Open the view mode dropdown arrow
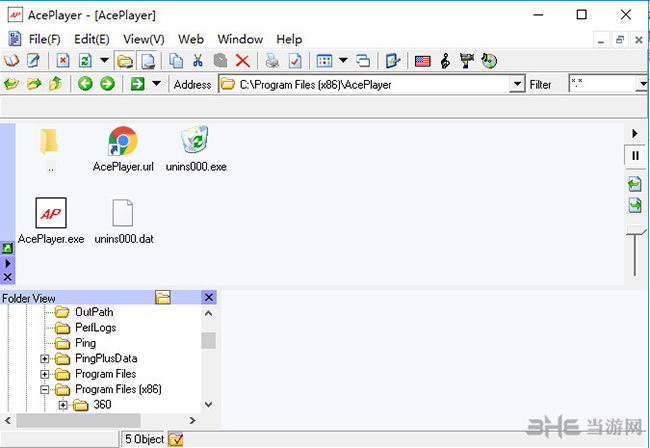Image resolution: width=650 pixels, height=448 pixels. point(343,61)
